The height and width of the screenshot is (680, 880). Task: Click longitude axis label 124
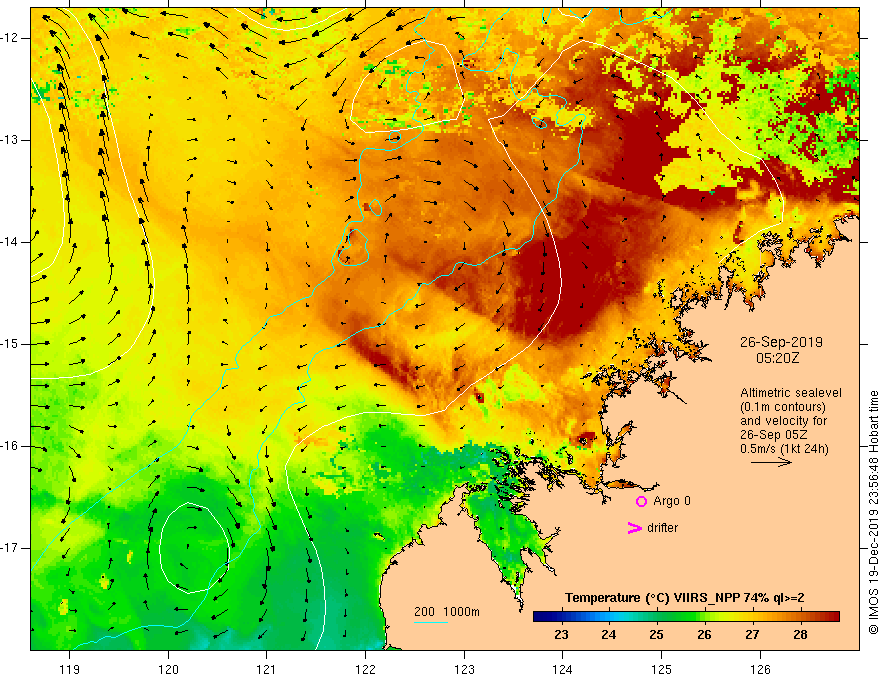pos(563,669)
